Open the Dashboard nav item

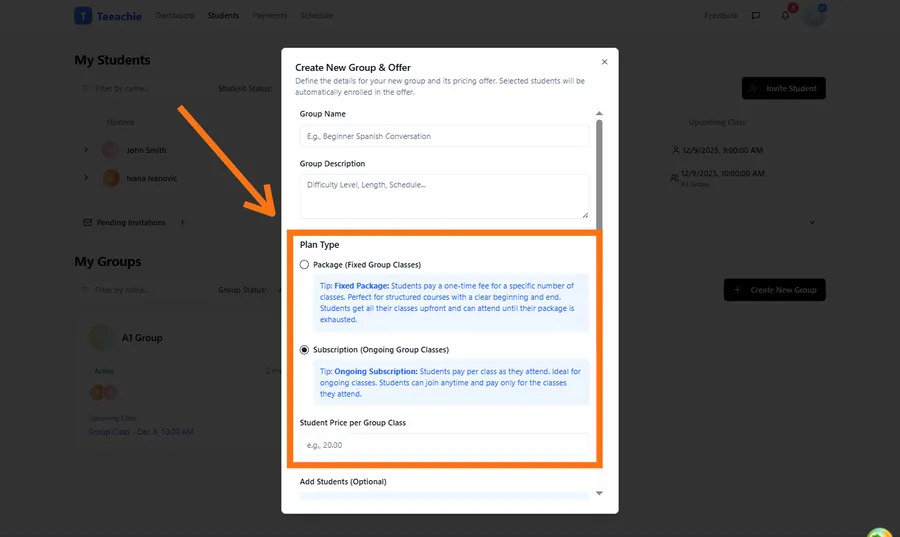click(174, 15)
